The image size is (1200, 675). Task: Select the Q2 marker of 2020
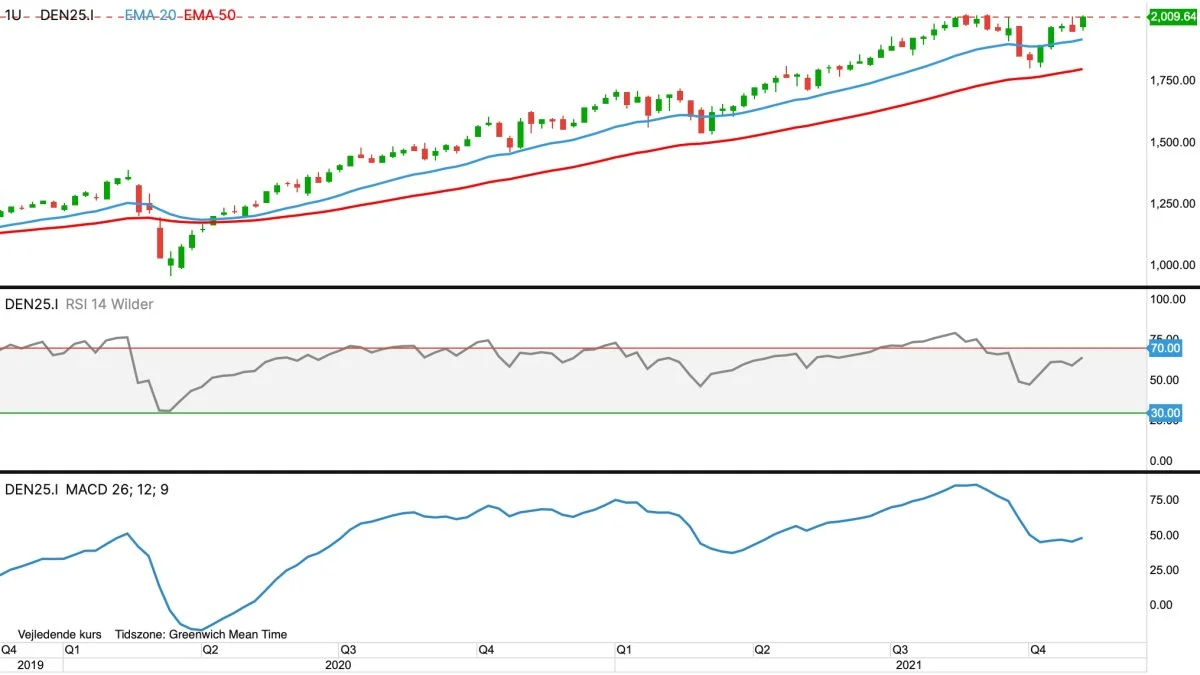pos(211,650)
